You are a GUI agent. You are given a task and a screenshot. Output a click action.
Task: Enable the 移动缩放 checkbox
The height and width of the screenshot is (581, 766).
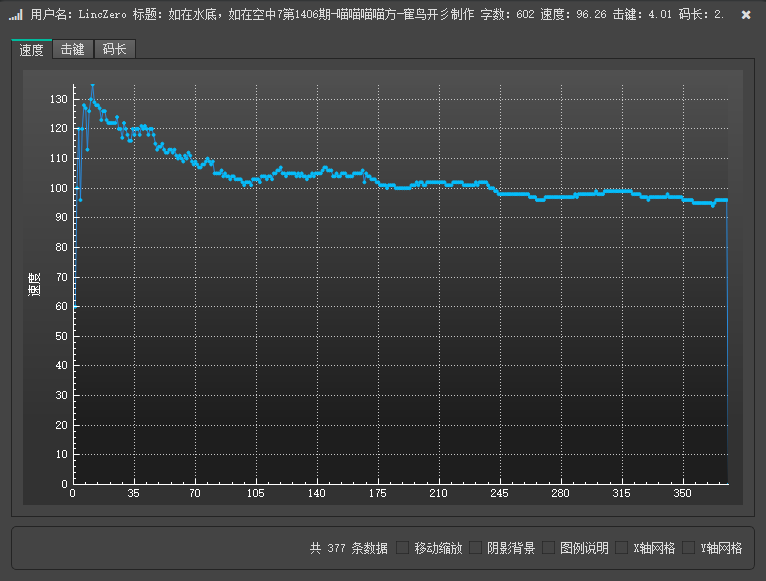403,548
